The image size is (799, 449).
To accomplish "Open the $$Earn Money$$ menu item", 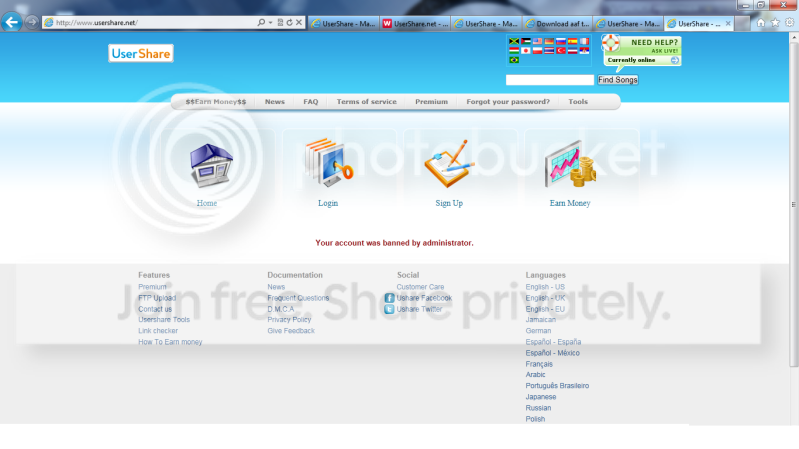I will coord(216,102).
